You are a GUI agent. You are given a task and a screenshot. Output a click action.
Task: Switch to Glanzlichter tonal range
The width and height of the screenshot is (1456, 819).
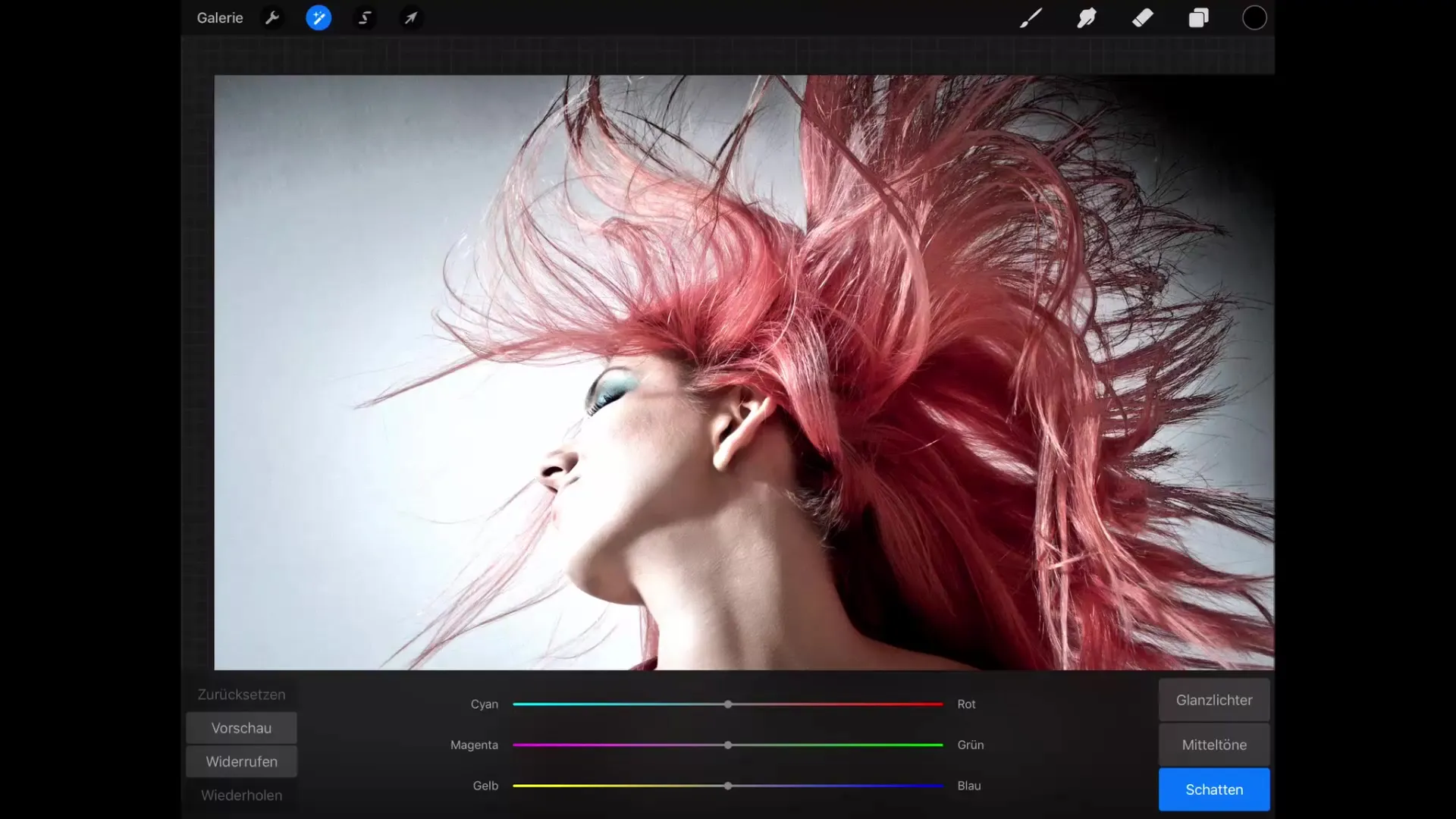click(1214, 700)
